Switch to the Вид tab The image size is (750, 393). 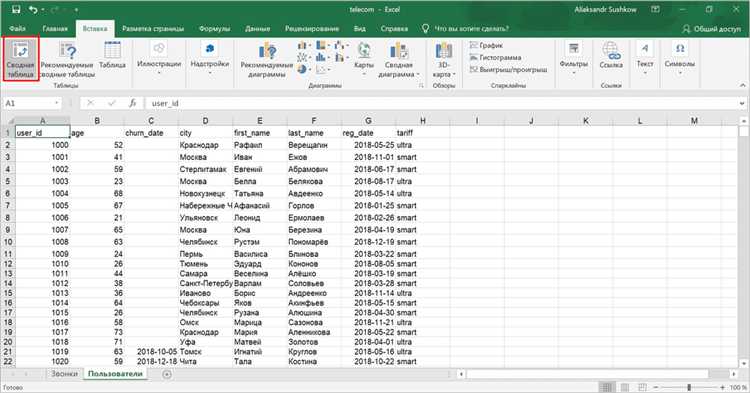point(360,29)
